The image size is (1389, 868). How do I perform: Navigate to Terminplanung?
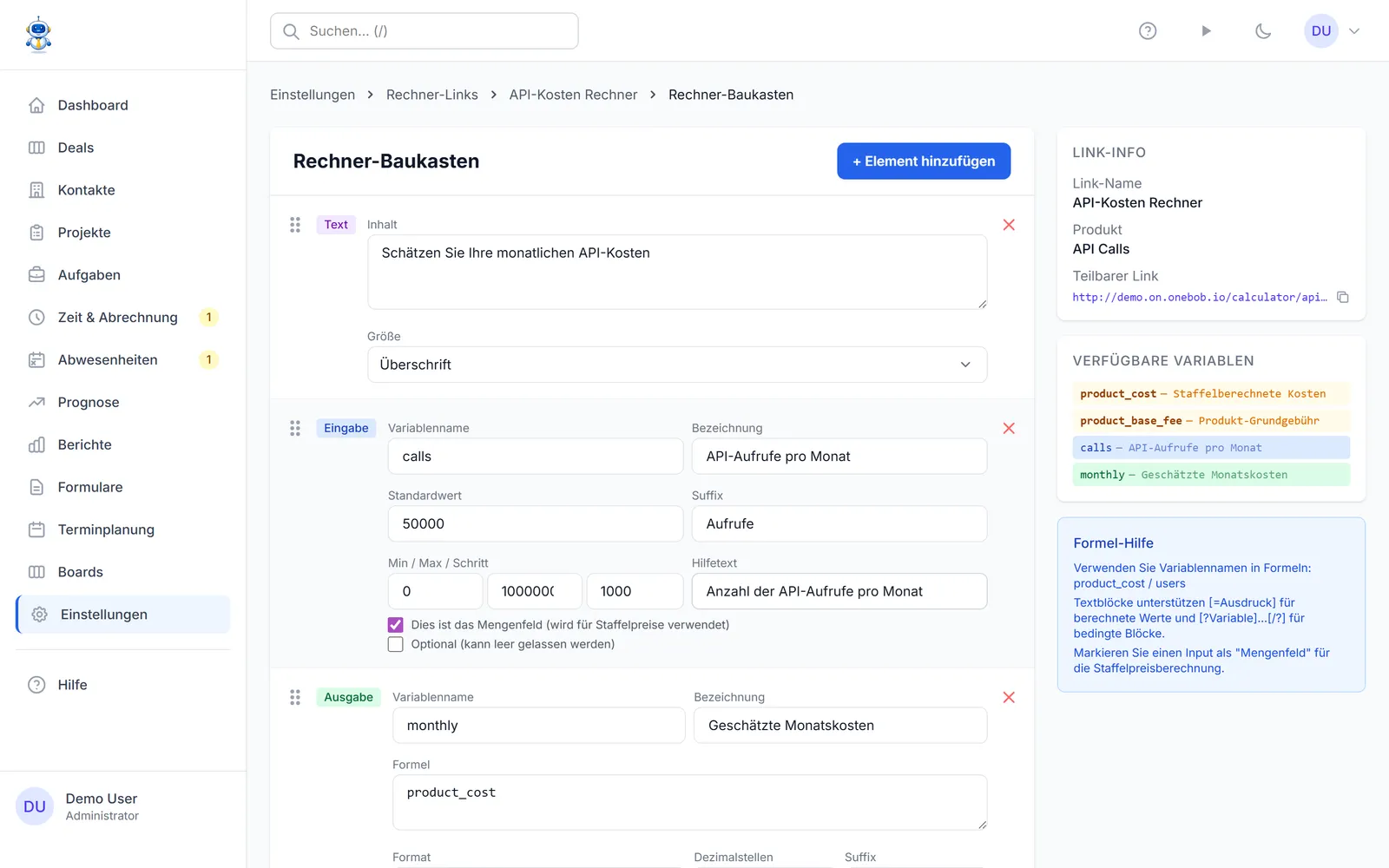(x=123, y=530)
